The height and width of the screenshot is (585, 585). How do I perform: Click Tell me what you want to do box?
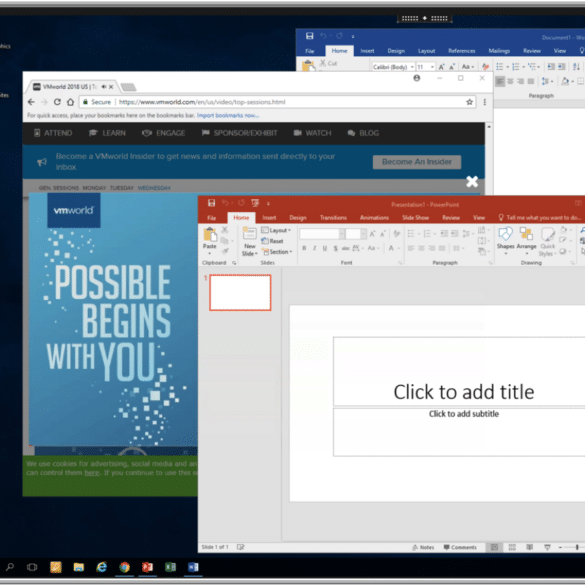point(540,218)
